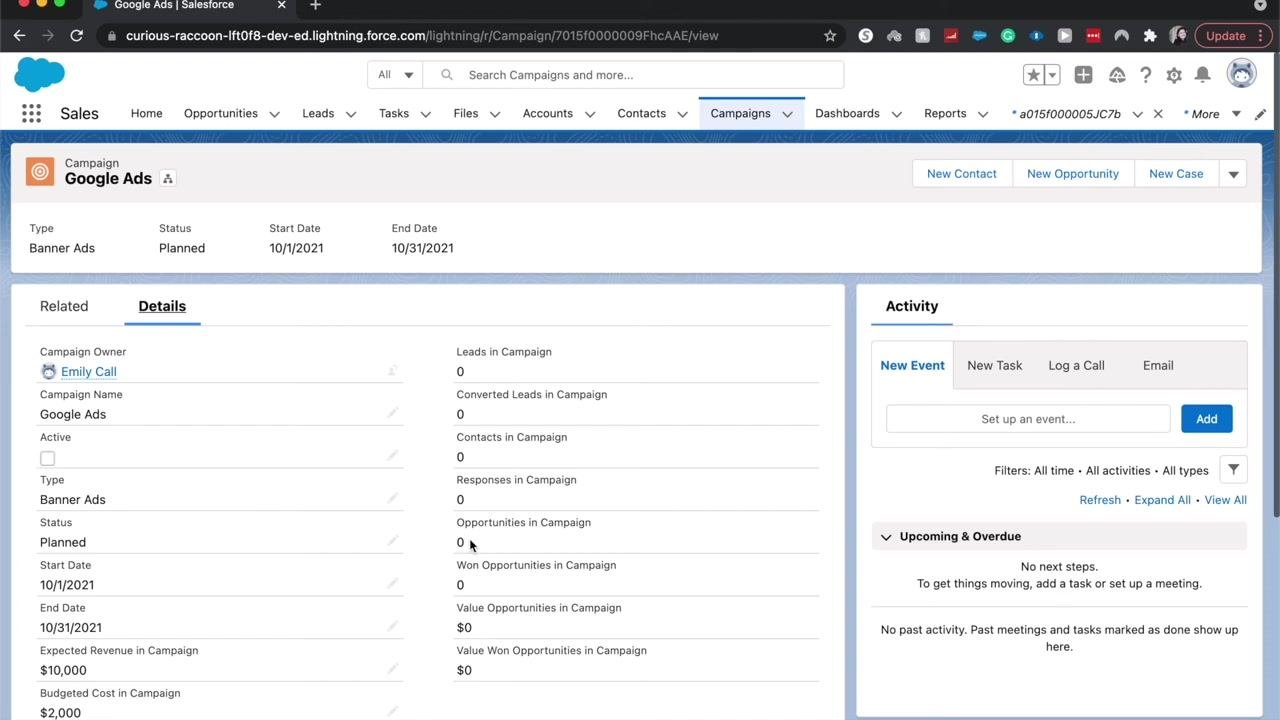Edit the Status field pencil icon
Image resolution: width=1280 pixels, height=720 pixels.
[x=393, y=540]
